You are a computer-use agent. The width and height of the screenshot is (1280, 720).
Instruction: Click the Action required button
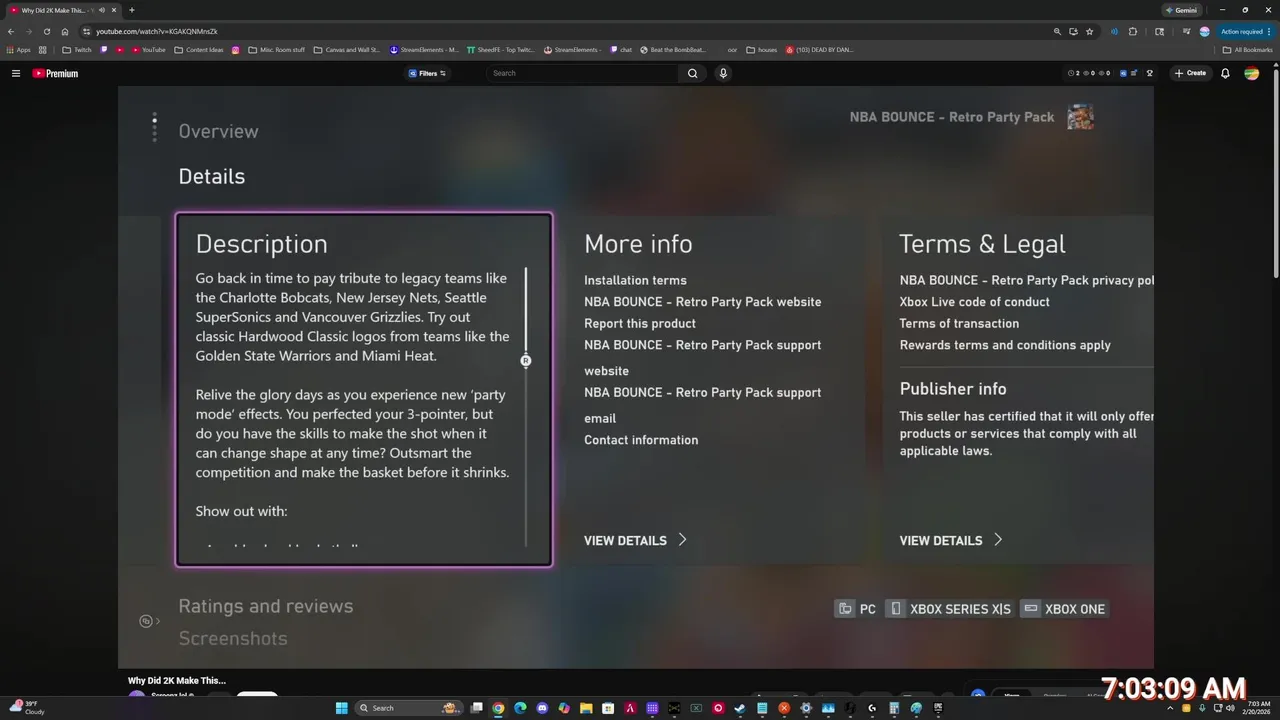tap(1245, 31)
